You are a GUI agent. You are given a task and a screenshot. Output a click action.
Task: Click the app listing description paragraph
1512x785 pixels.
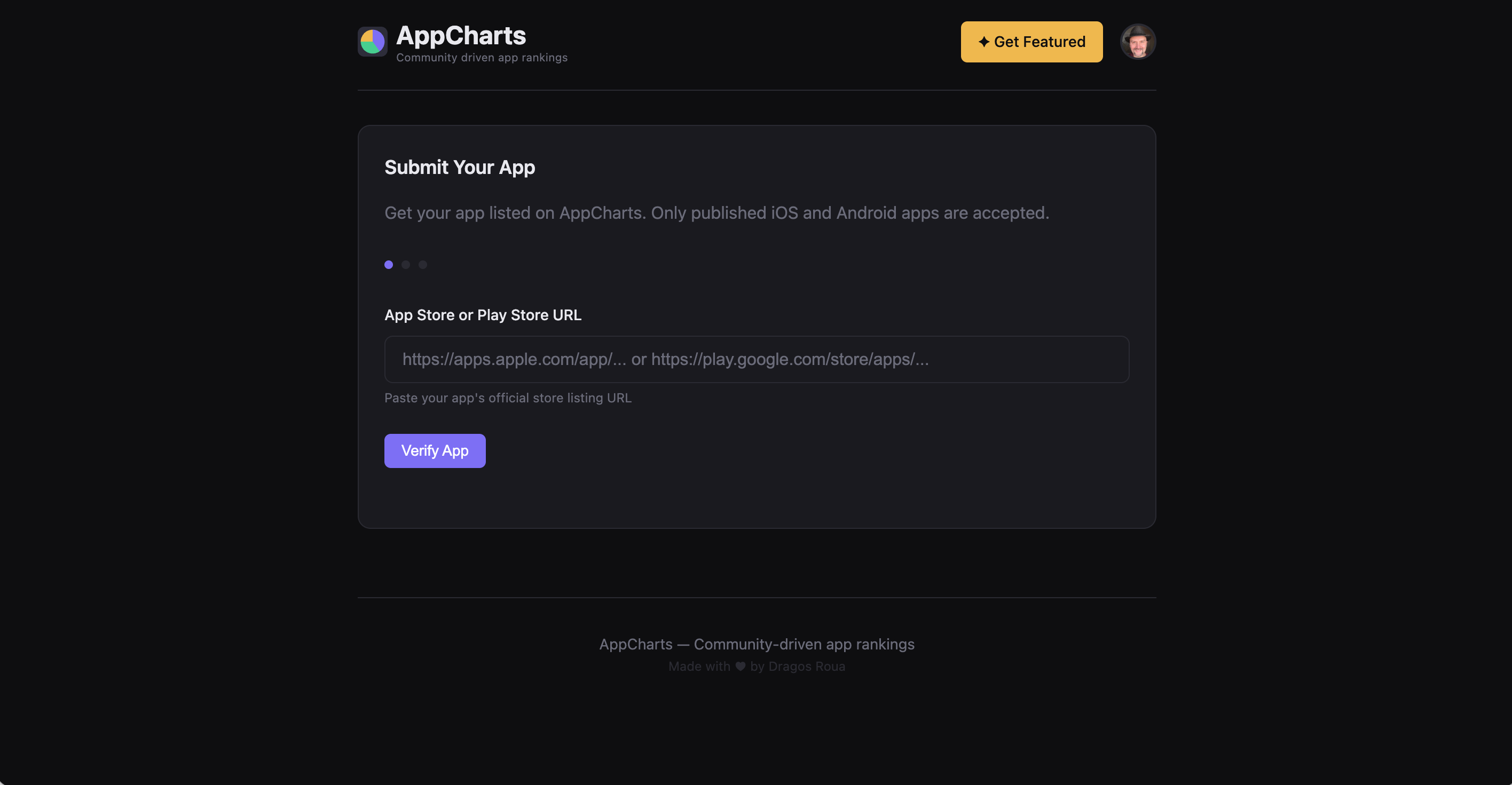point(716,213)
